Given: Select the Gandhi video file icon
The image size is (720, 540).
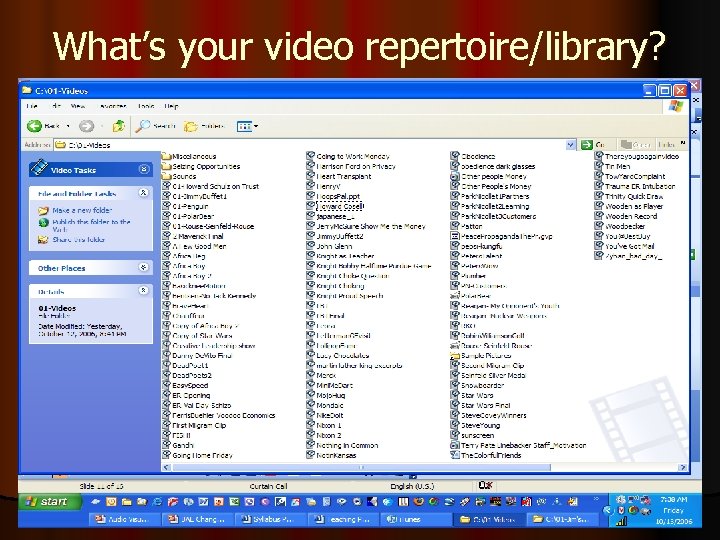Looking at the screenshot, I should [x=167, y=445].
